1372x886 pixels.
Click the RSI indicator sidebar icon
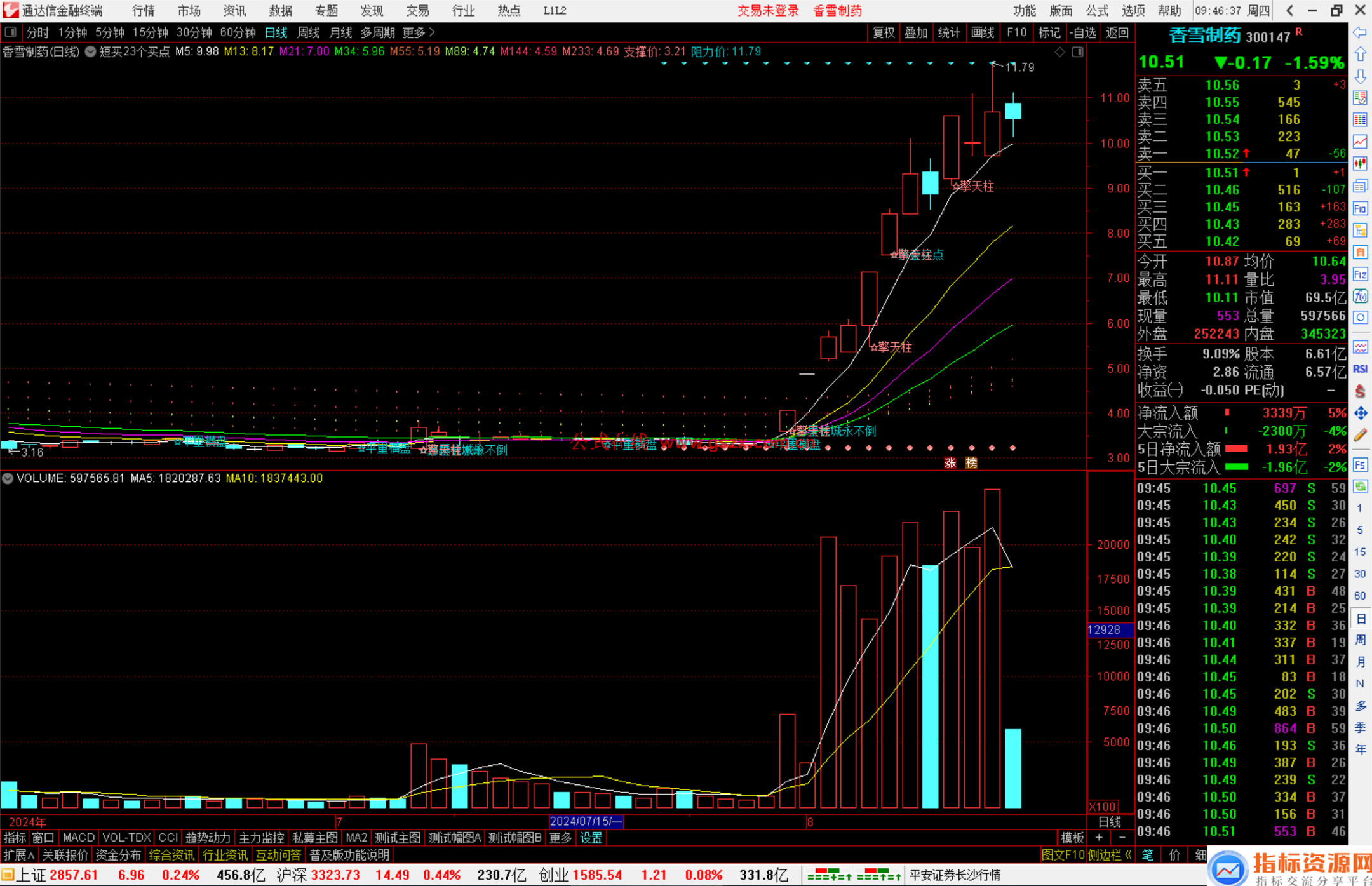(1360, 369)
